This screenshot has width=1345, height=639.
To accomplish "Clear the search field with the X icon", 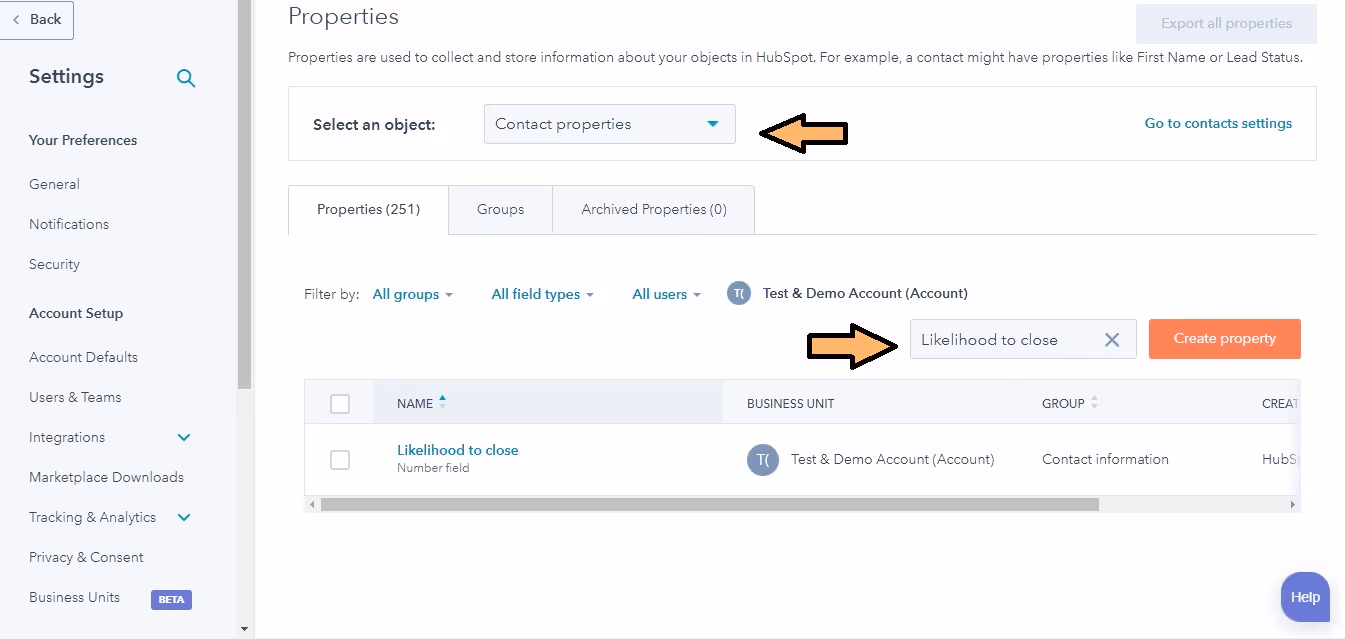I will click(x=1111, y=339).
